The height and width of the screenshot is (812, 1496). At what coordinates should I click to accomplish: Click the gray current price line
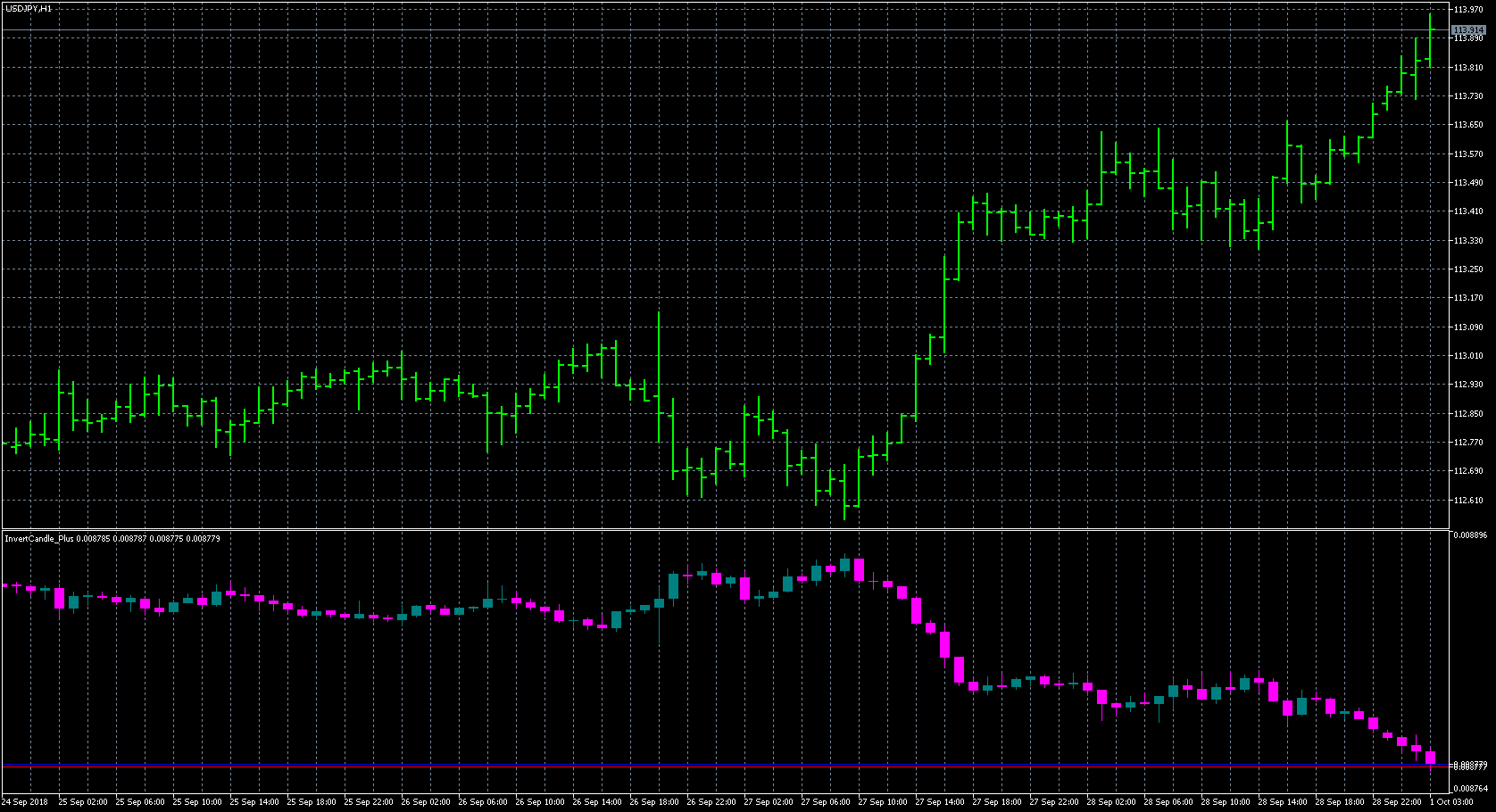click(x=714, y=30)
